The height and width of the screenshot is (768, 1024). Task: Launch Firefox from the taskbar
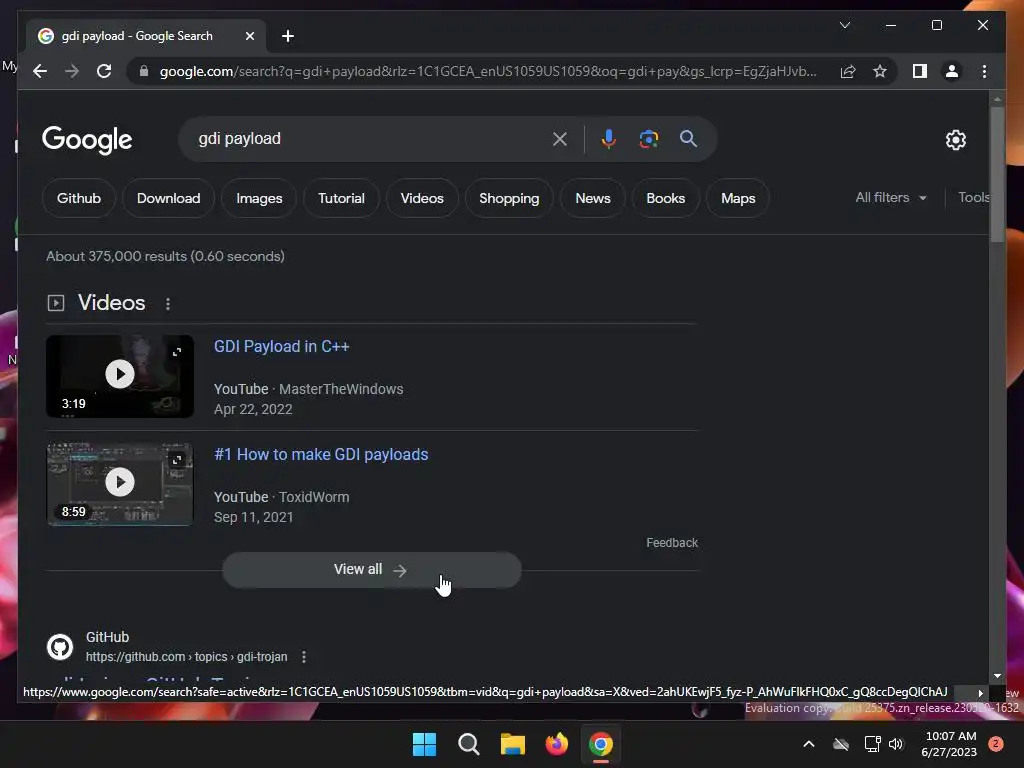[x=556, y=744]
